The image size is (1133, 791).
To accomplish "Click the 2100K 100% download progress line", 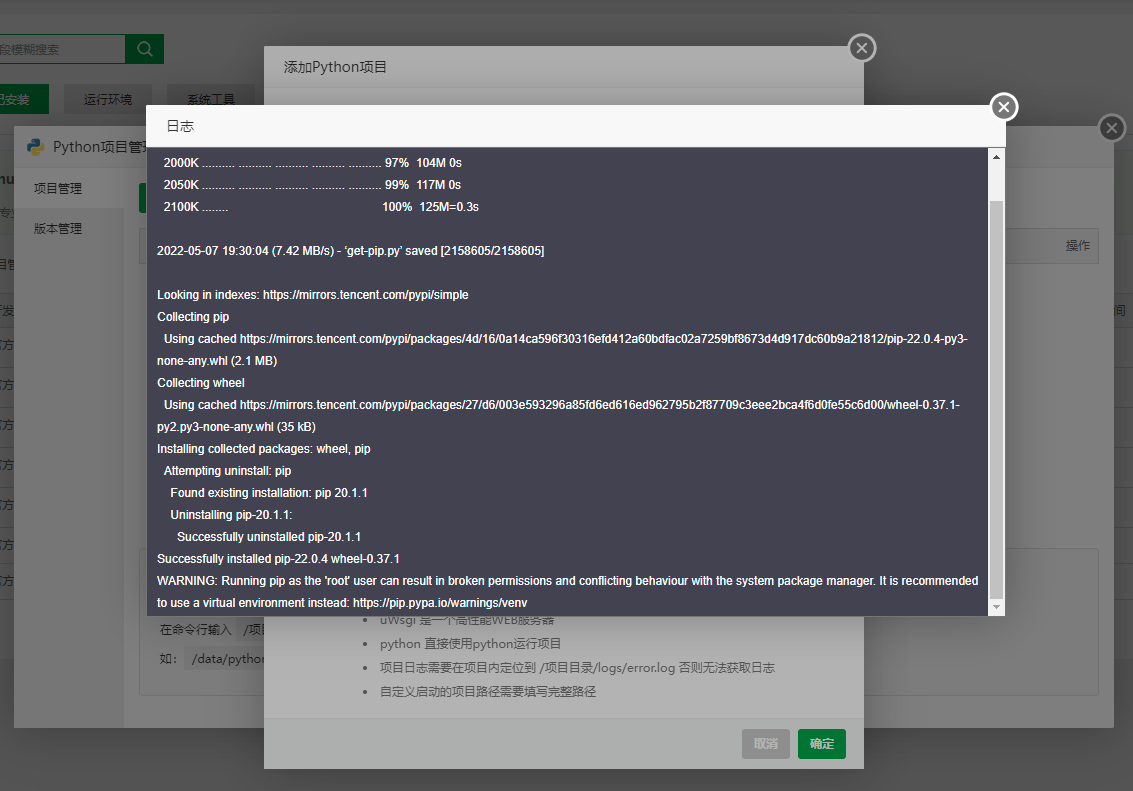I will (x=321, y=207).
